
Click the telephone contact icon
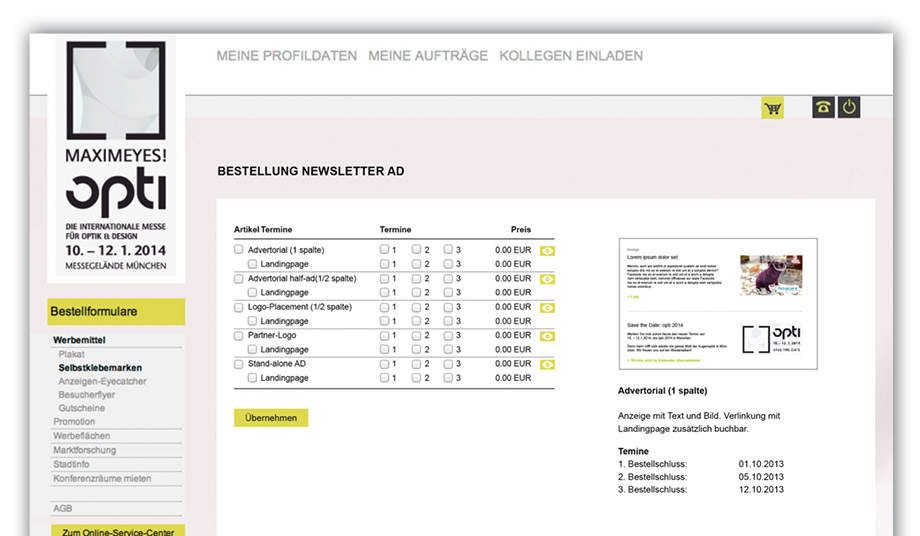(x=823, y=108)
